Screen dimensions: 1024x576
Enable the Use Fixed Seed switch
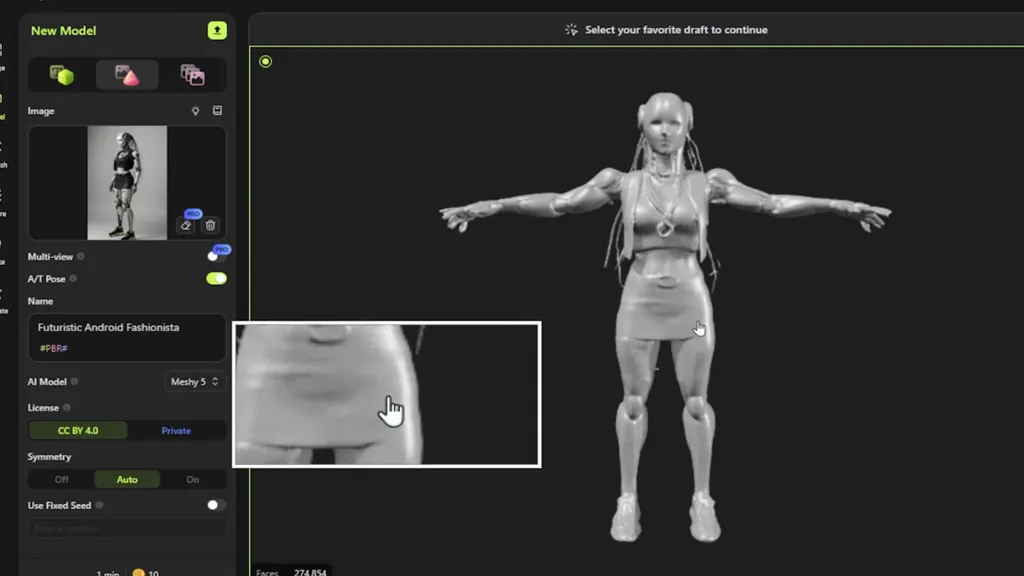216,505
